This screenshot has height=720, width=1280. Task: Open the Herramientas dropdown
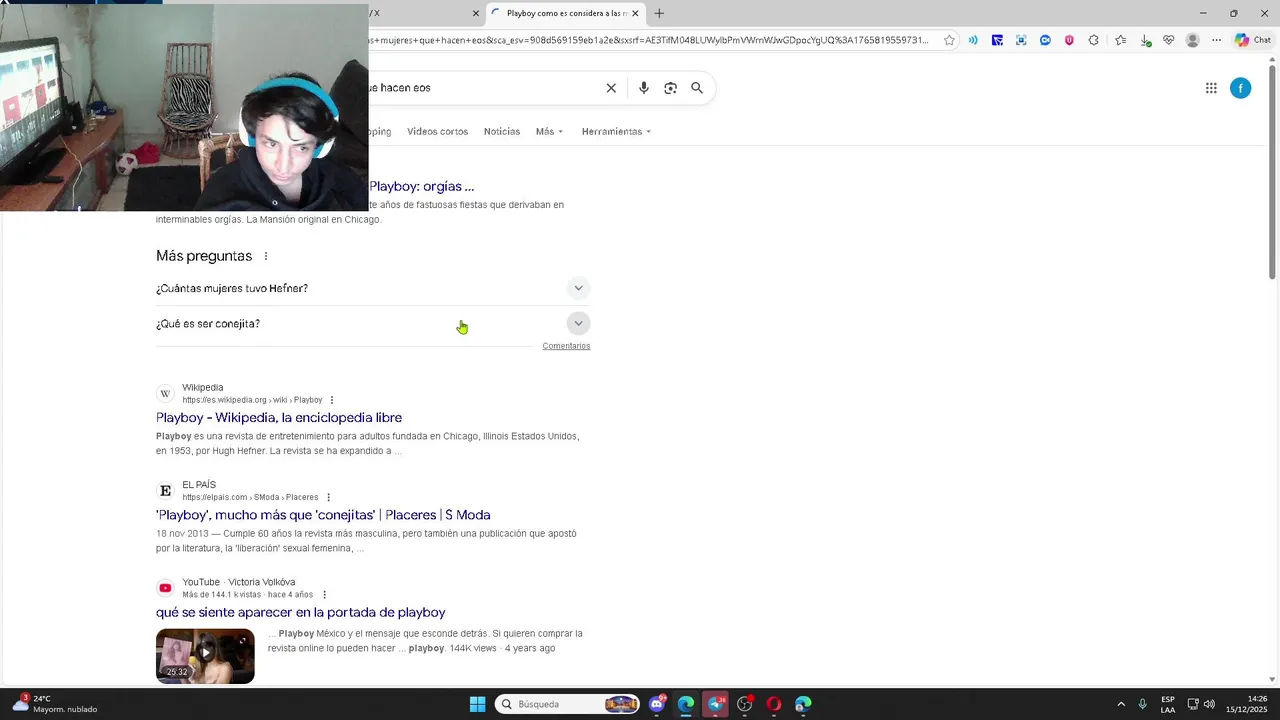click(616, 131)
